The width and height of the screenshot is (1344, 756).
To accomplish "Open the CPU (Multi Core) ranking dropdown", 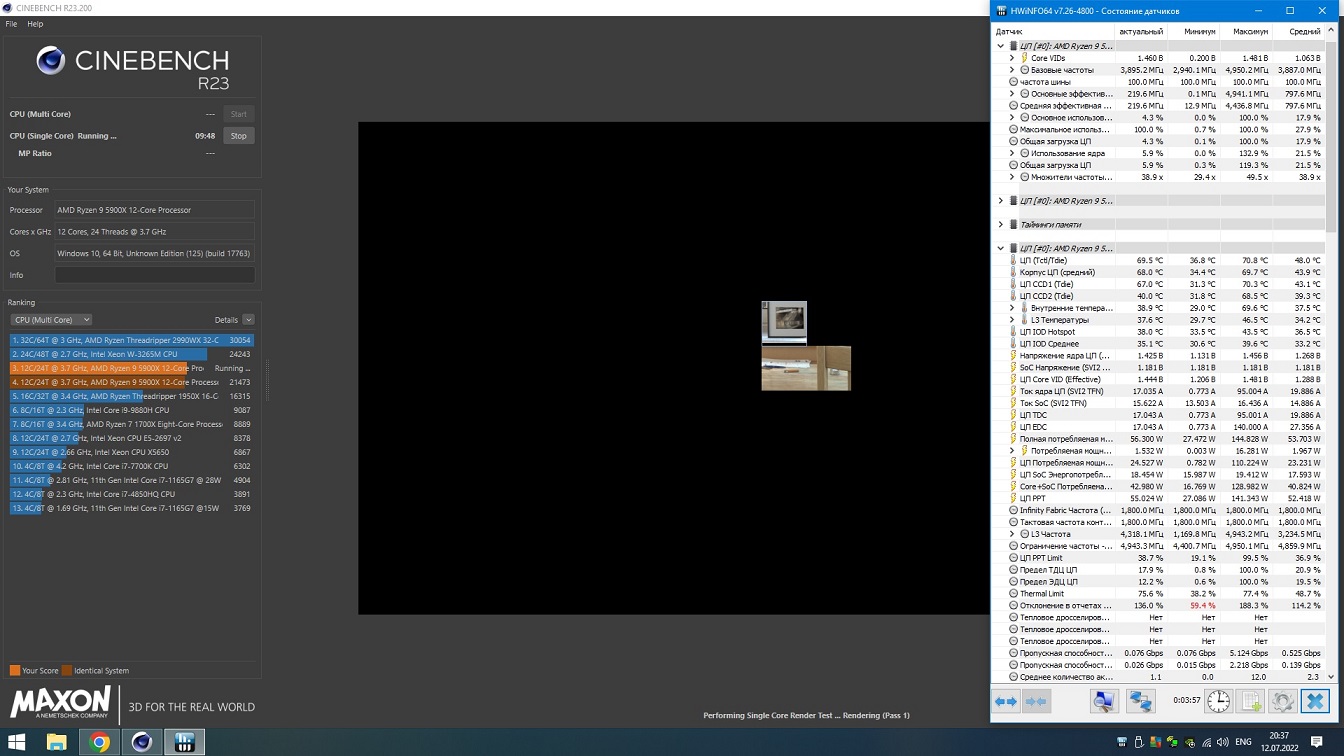I will 51,320.
